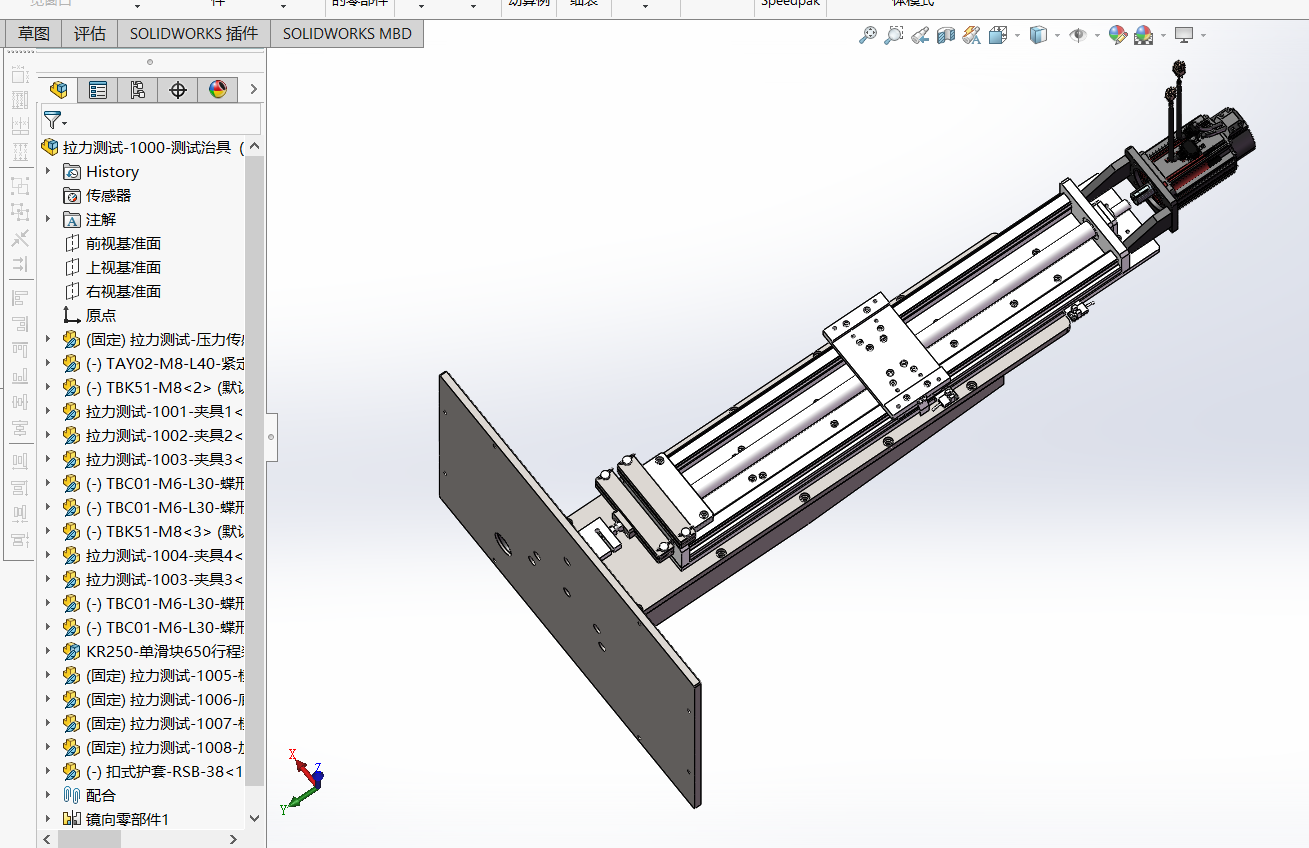Viewport: 1309px width, 848px height.
Task: Expand the 镜向零部件1 feature
Action: (x=48, y=819)
